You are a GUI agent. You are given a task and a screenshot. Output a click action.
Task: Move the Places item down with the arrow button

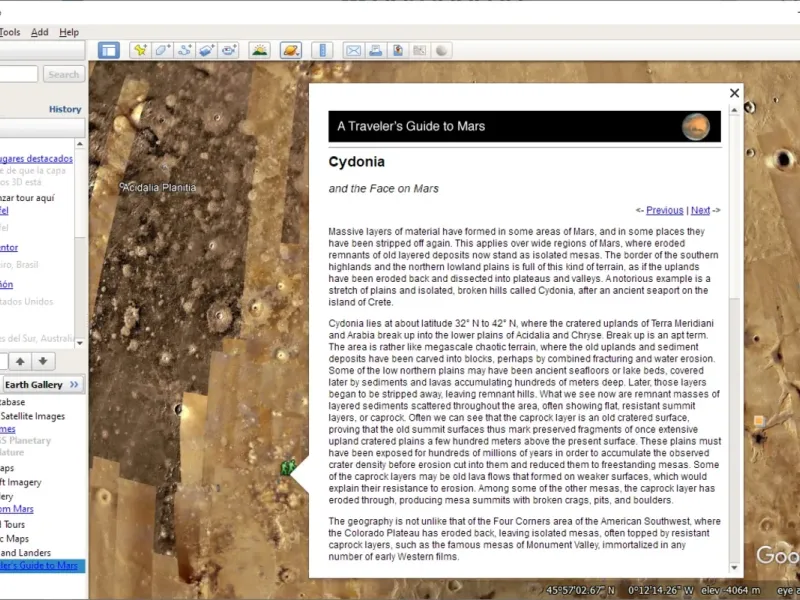pos(43,361)
